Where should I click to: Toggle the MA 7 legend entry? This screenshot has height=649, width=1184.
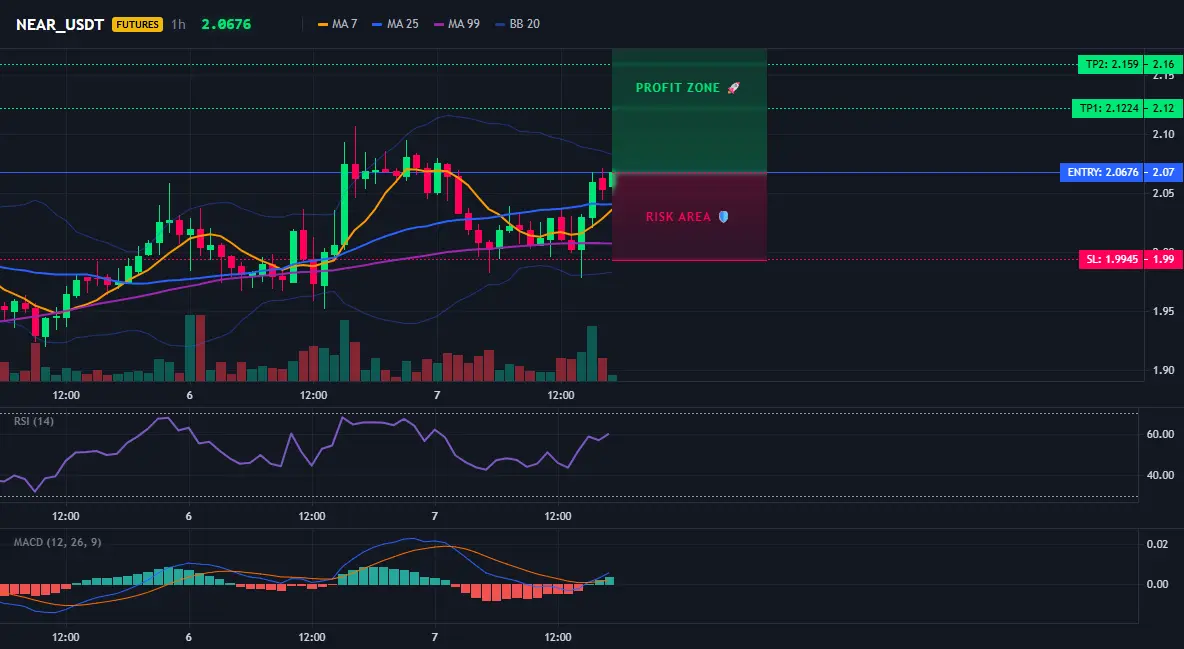click(x=338, y=24)
